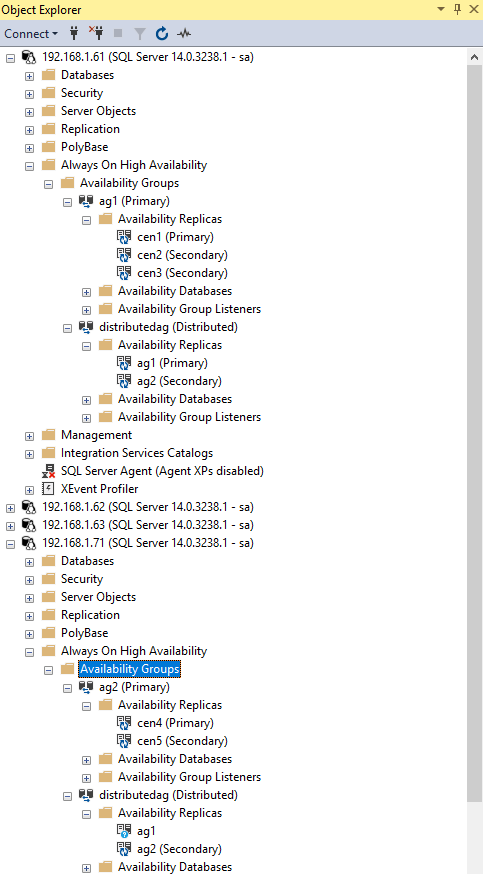
Task: Click Replication folder icon under 192.168.1.71
Action: [49, 615]
